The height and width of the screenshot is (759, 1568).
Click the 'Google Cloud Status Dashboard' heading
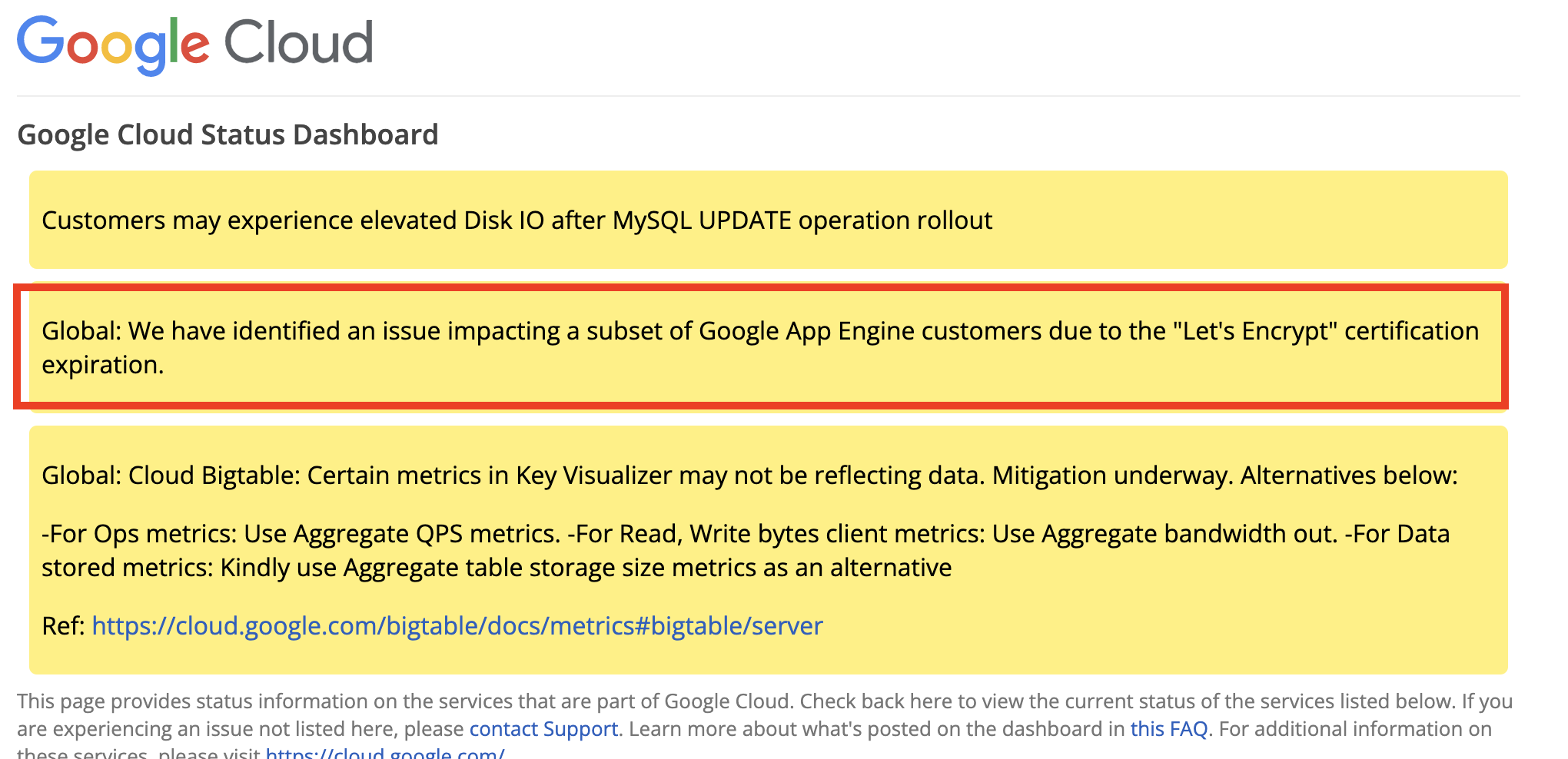click(x=228, y=134)
